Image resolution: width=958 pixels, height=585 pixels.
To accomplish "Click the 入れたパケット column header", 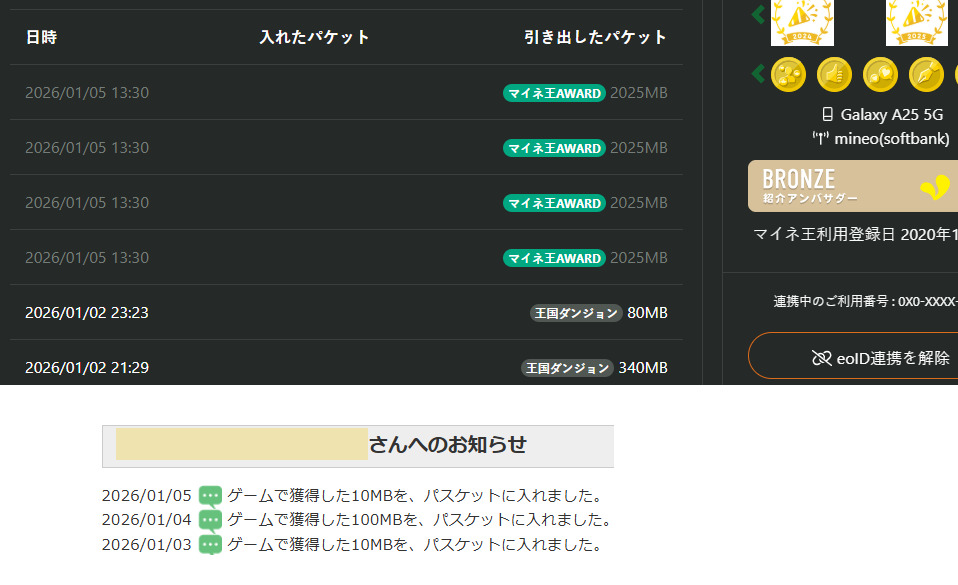I will pyautogui.click(x=314, y=37).
